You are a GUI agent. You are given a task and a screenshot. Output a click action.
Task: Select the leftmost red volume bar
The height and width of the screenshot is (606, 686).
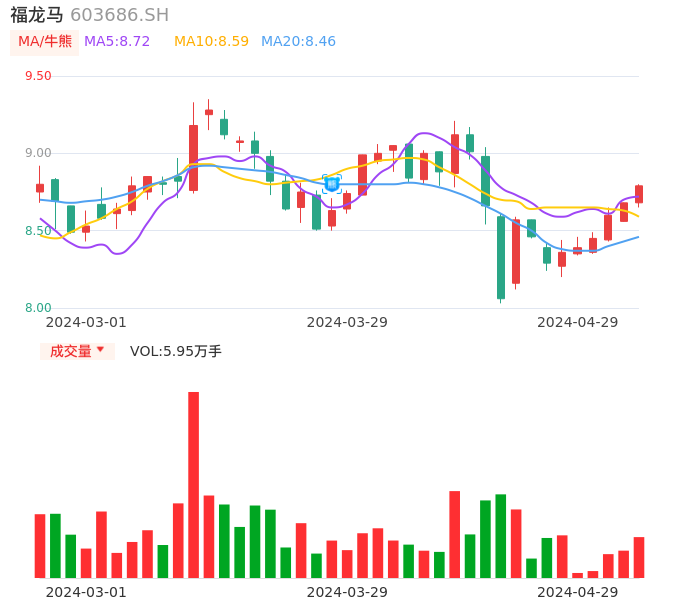(x=40, y=545)
